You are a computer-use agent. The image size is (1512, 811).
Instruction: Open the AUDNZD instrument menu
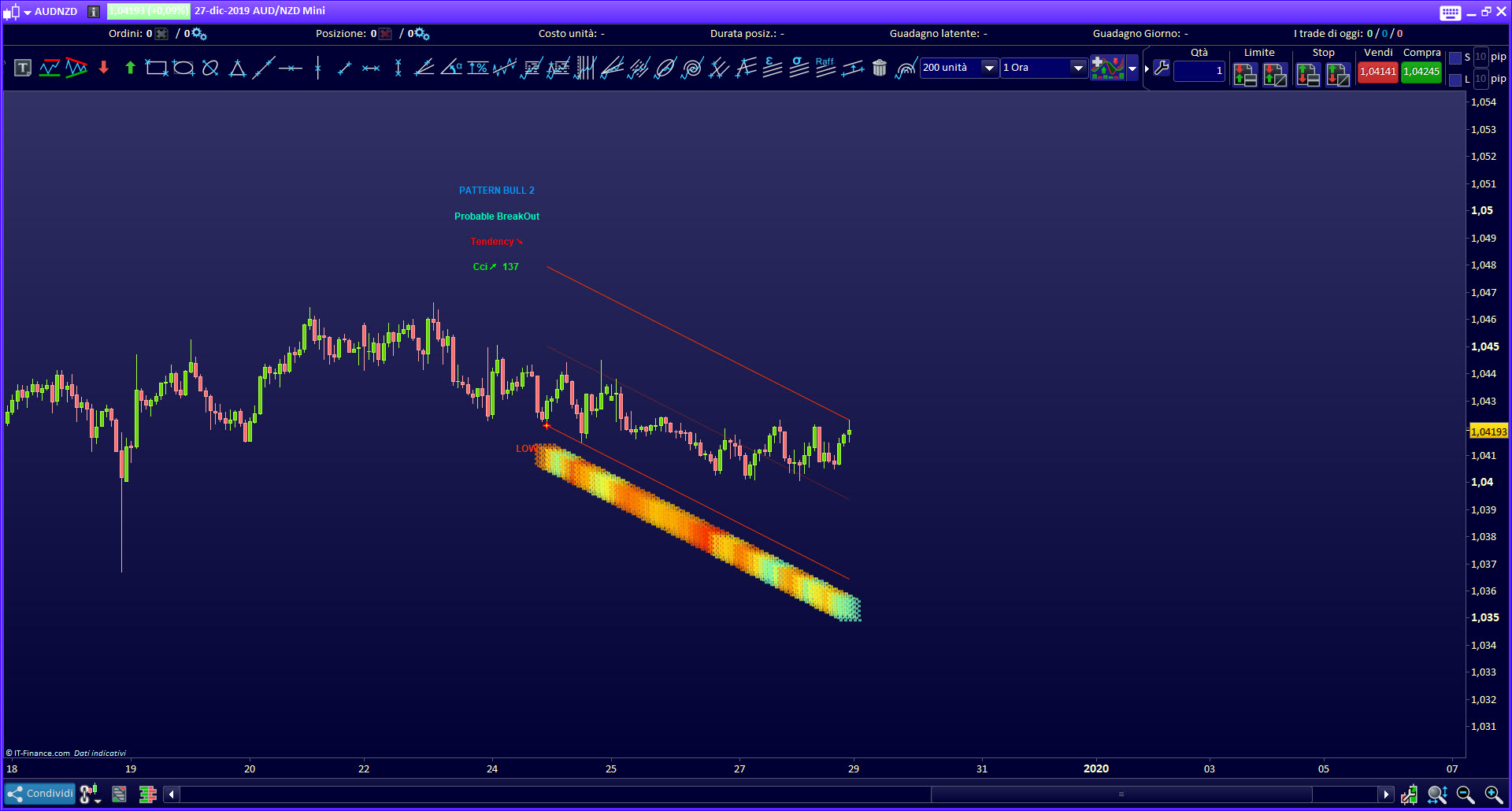coord(28,13)
